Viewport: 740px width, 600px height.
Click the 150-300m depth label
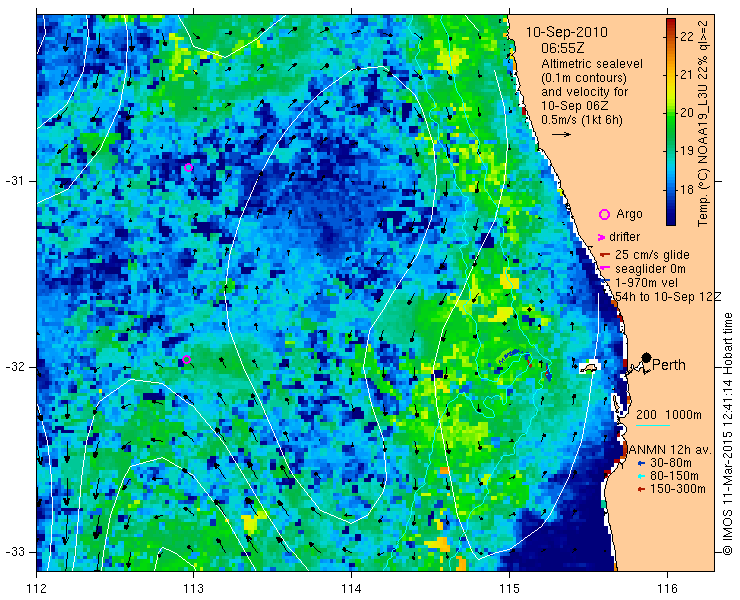coord(678,489)
